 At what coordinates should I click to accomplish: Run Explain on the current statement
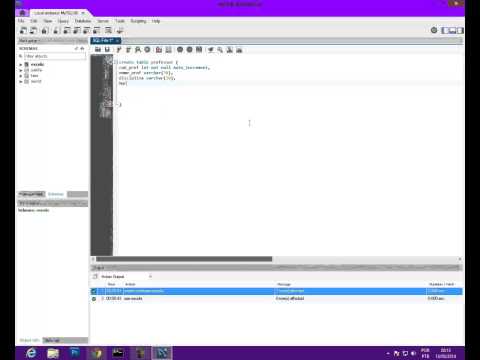[x=138, y=50]
